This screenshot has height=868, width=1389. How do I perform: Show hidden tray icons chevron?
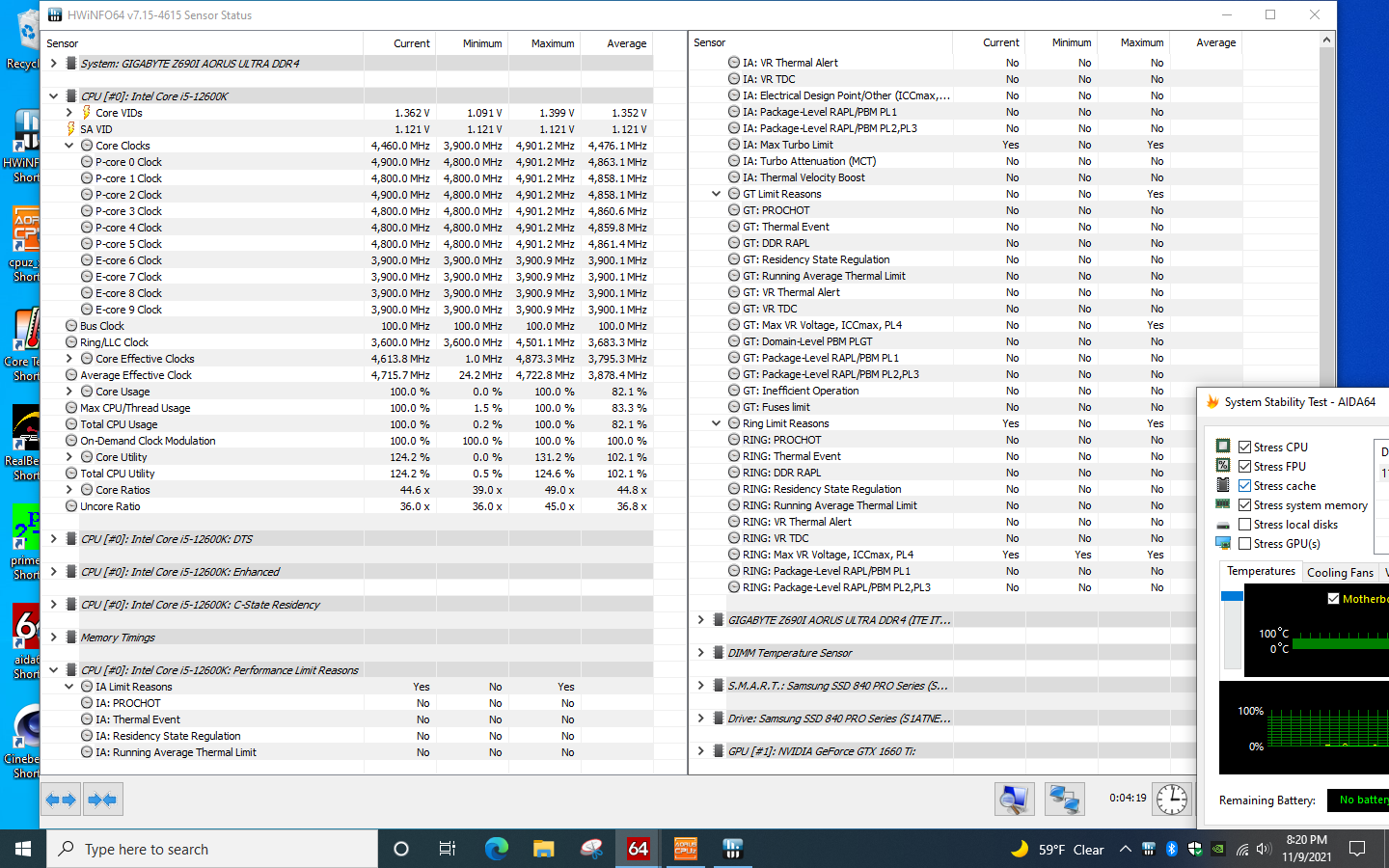click(x=1125, y=849)
